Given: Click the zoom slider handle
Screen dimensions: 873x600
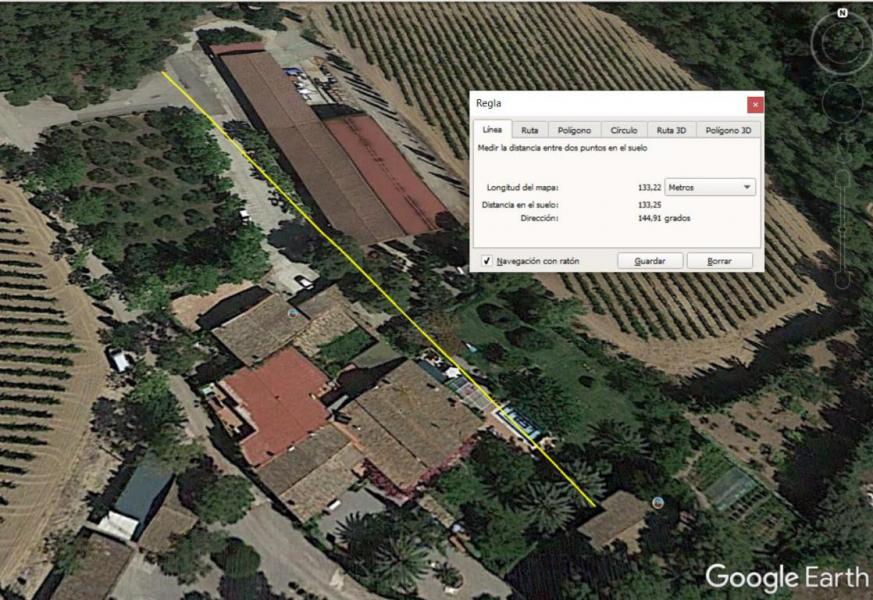Looking at the screenshot, I should 843,229.
